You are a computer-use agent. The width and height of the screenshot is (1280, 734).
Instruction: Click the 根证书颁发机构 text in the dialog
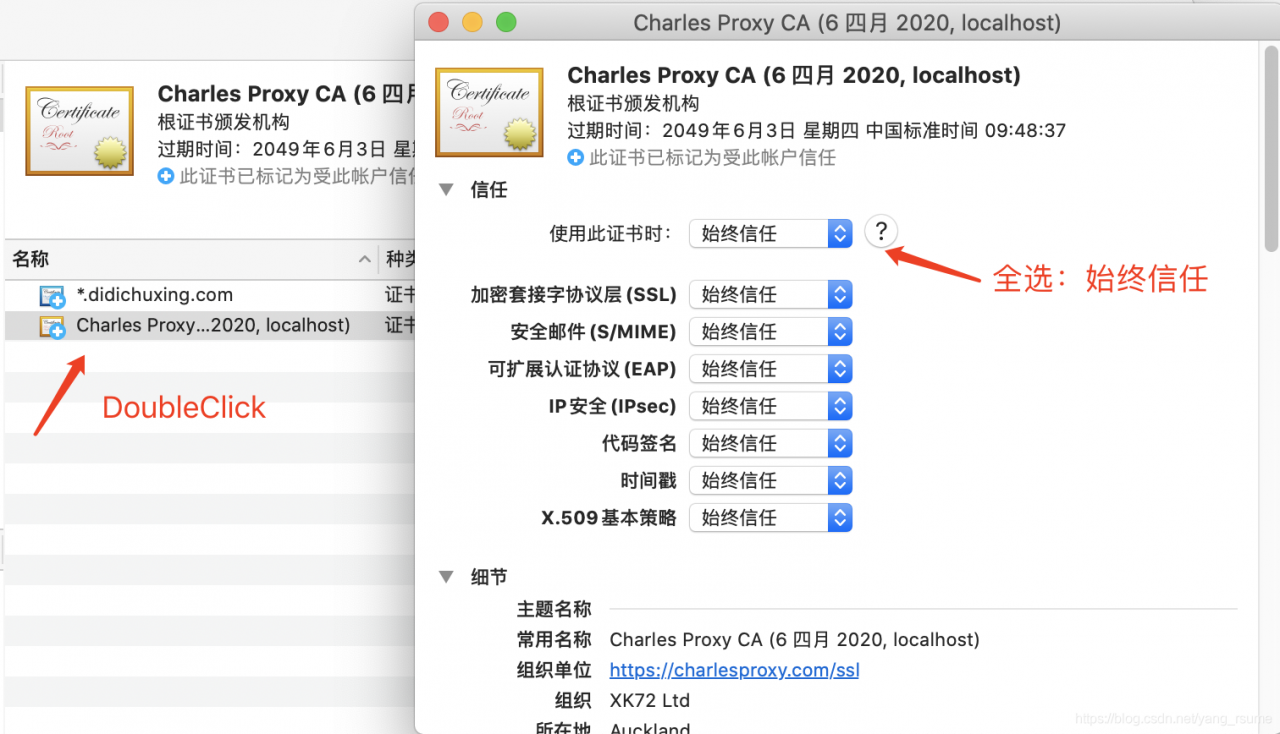[633, 103]
